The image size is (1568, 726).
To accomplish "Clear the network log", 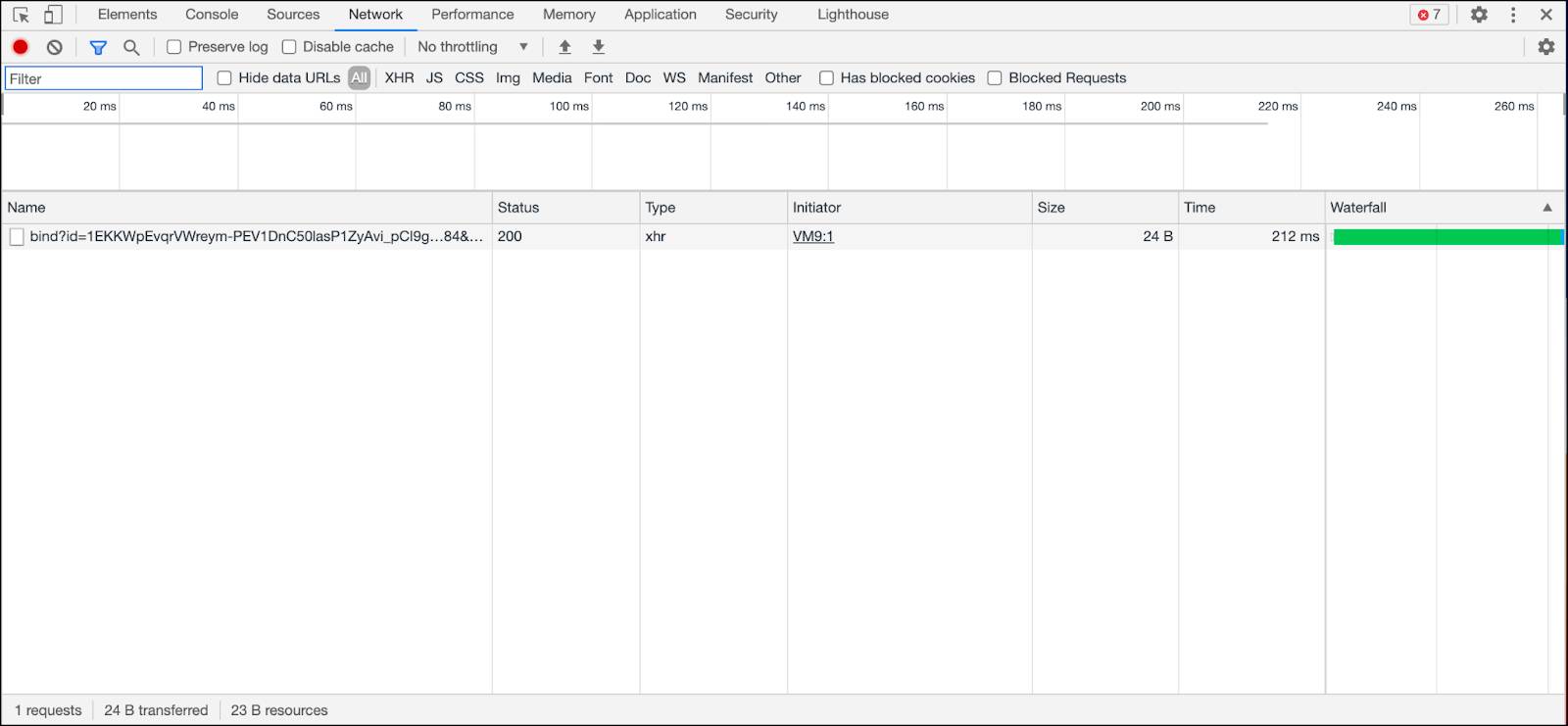I will [55, 47].
